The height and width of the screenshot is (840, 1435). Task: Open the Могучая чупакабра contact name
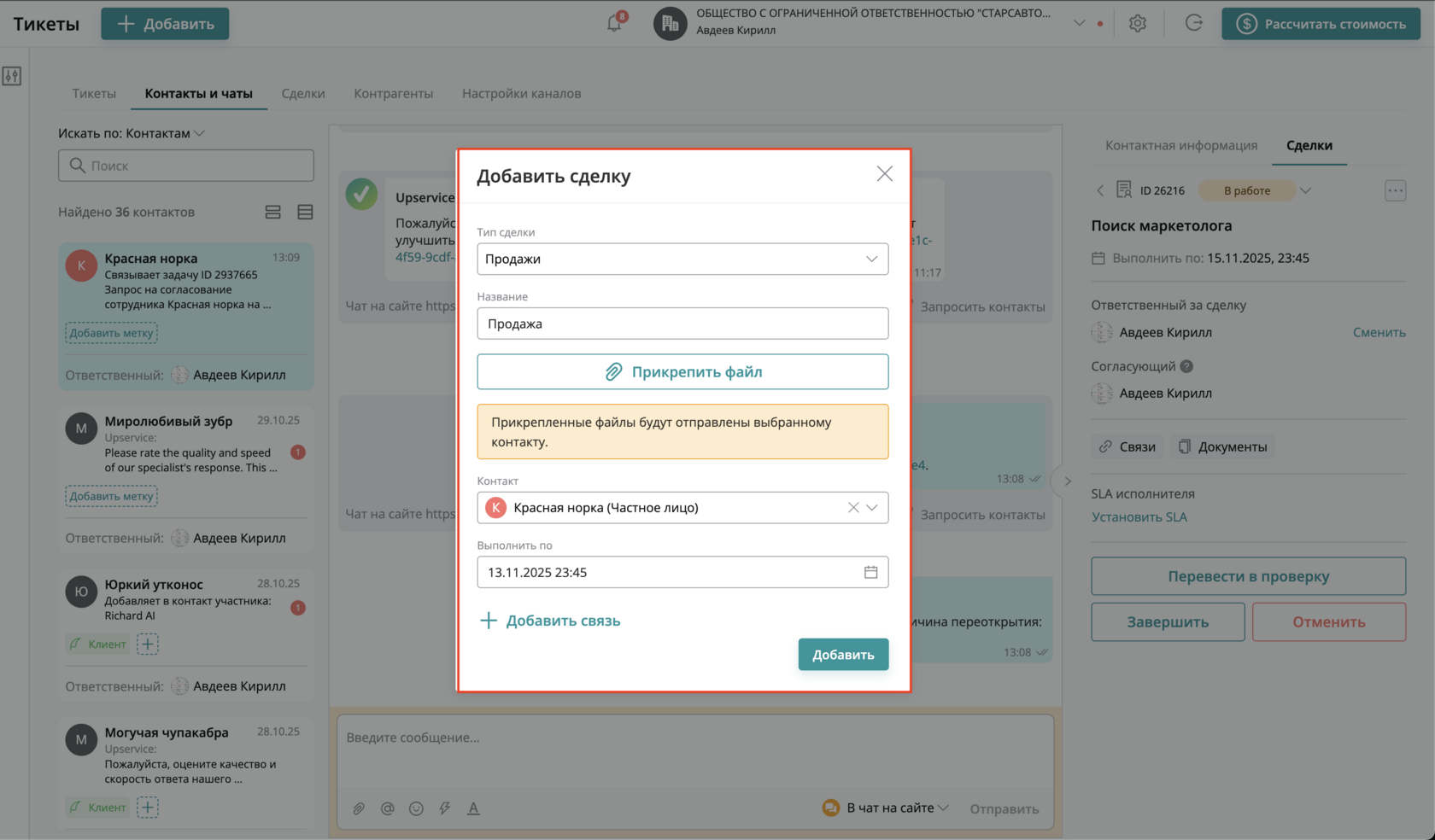coord(167,732)
